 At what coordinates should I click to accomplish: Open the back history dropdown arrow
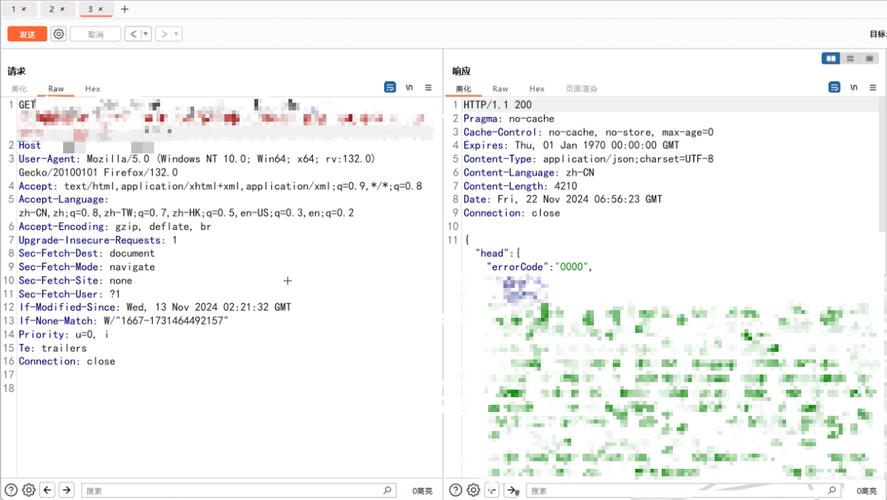tap(146, 34)
